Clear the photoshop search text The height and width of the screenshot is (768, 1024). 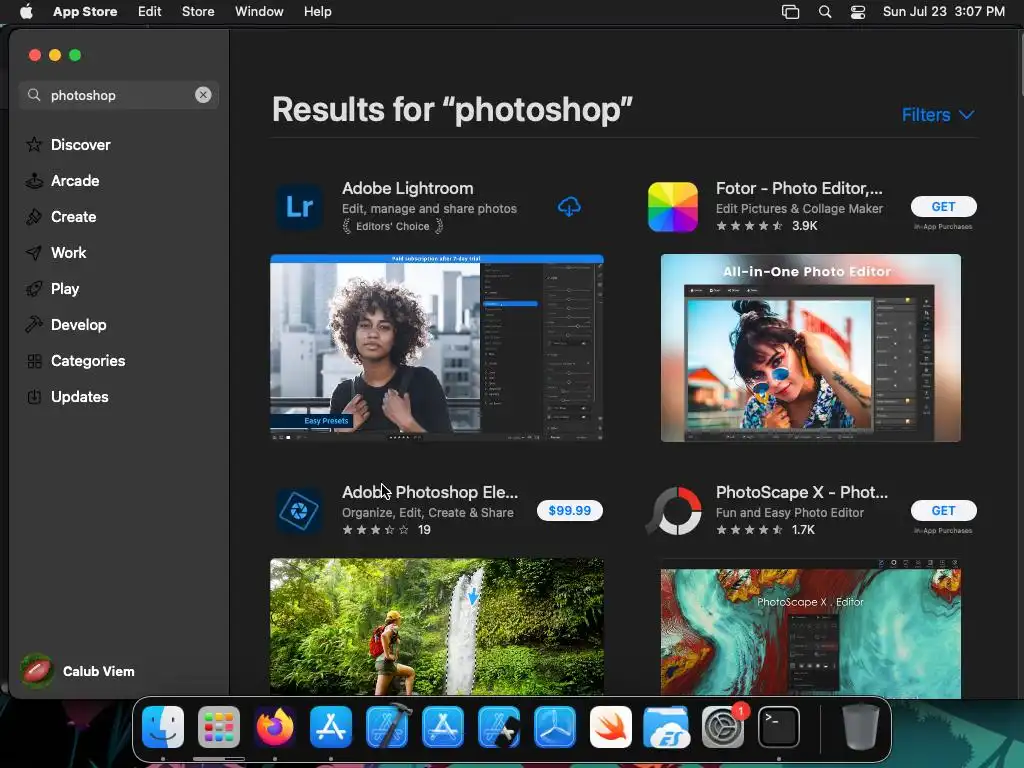pyautogui.click(x=203, y=95)
